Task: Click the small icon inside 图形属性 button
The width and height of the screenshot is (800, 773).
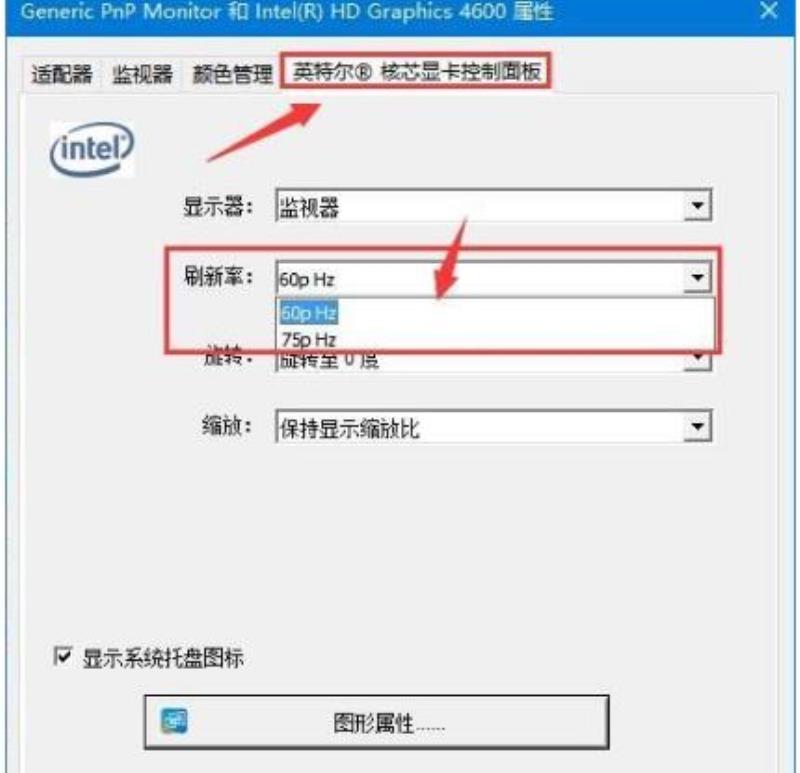Action: tap(174, 721)
